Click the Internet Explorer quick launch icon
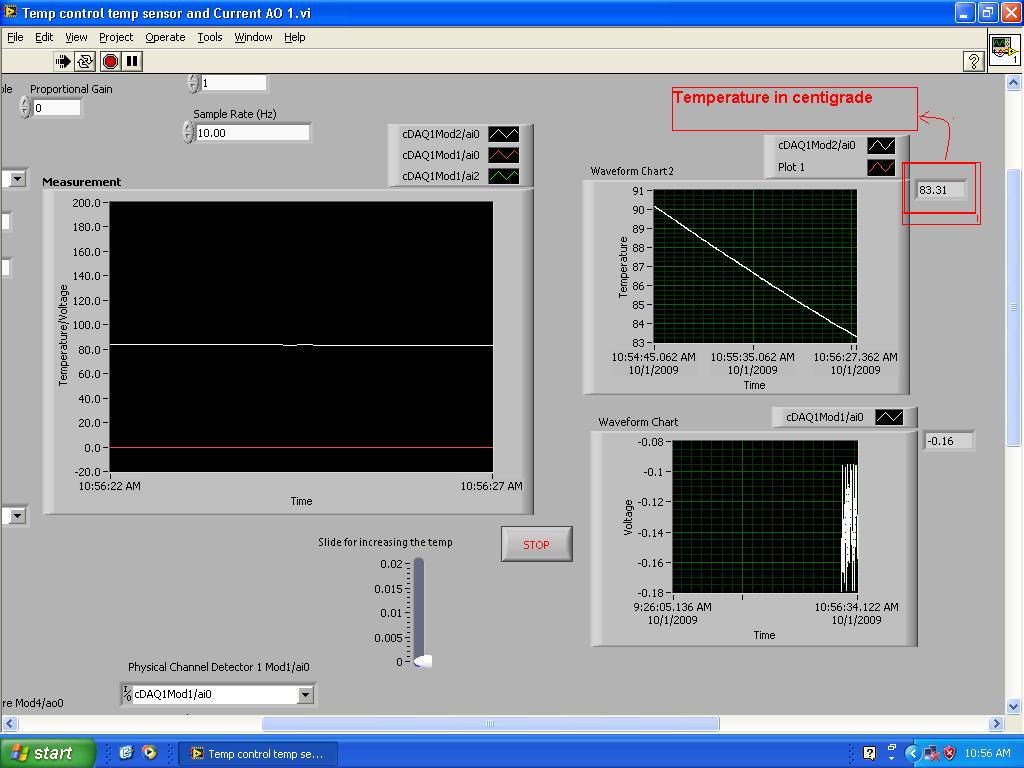This screenshot has height=768, width=1024. [127, 753]
